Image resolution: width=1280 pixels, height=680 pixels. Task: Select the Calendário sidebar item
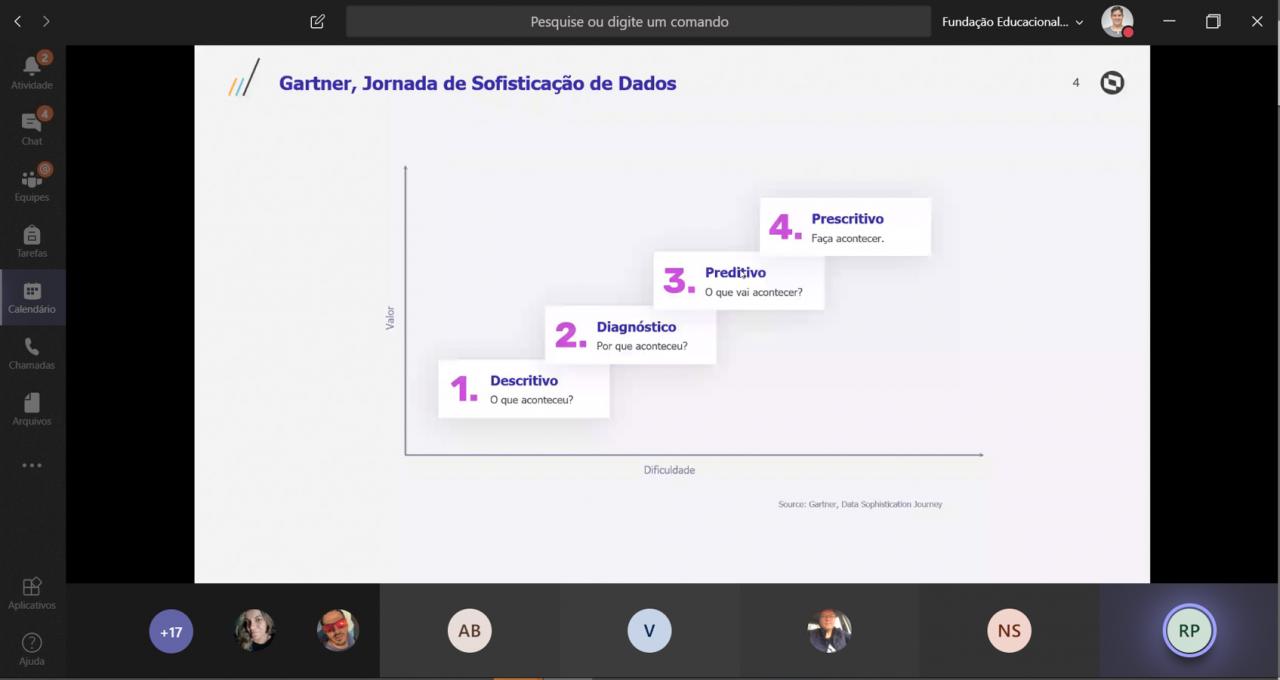pos(32,297)
